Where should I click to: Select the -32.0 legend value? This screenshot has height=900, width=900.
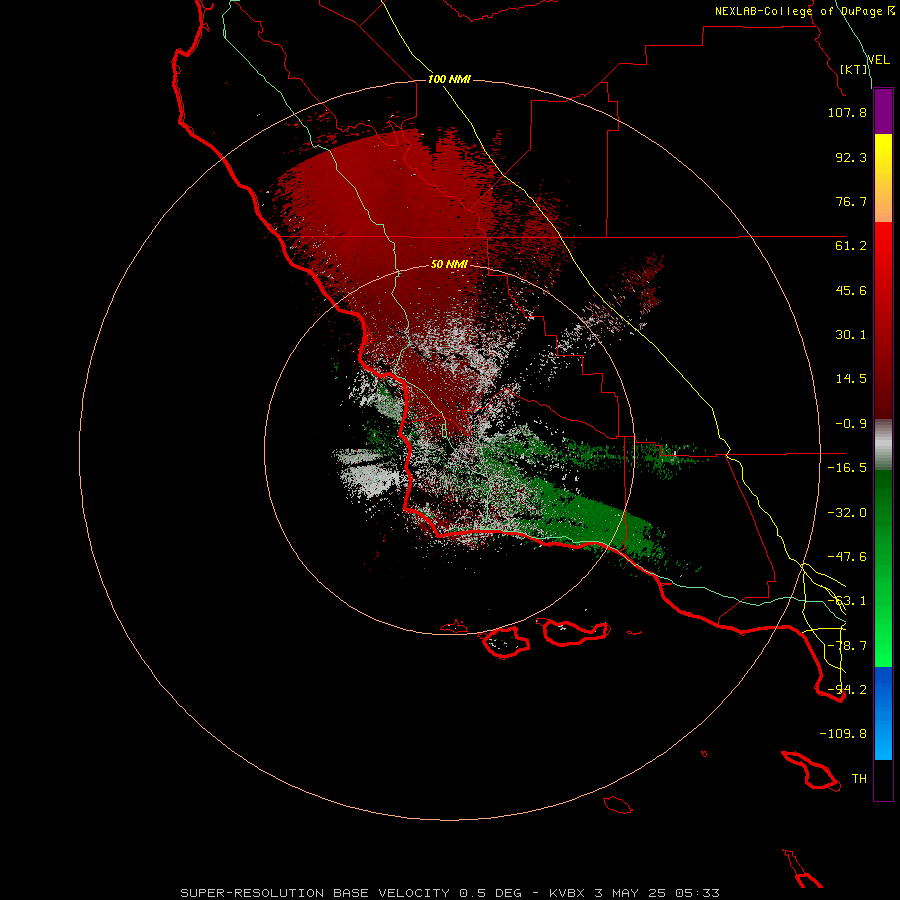coord(847,513)
